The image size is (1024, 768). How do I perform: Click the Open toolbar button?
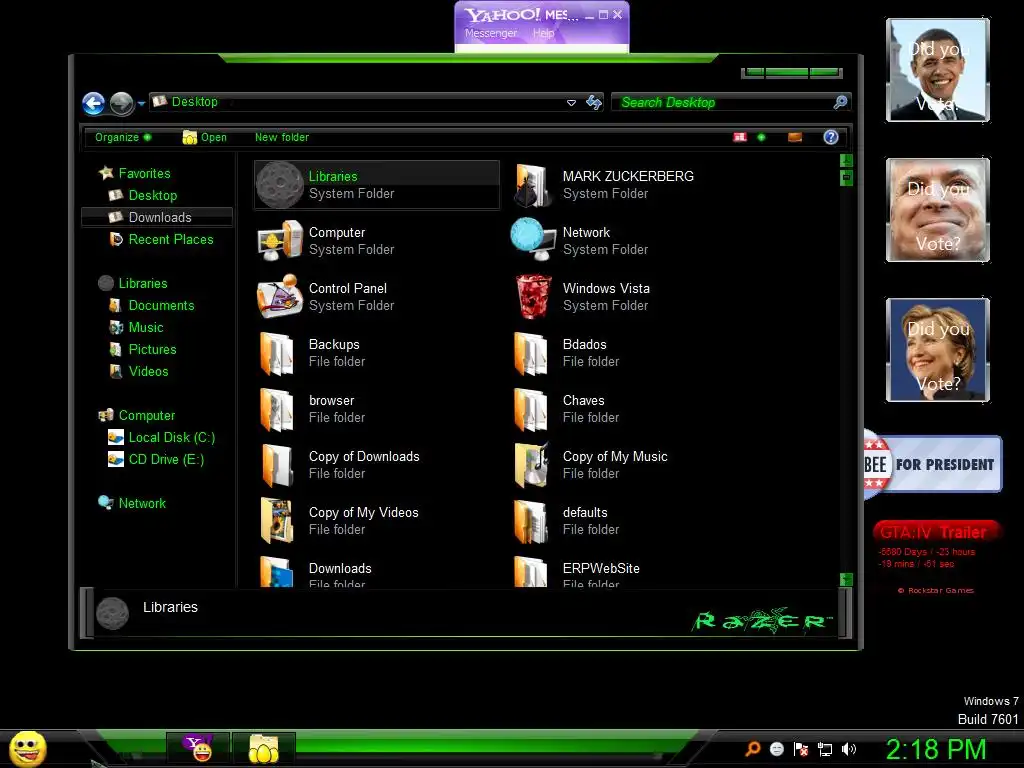point(205,137)
